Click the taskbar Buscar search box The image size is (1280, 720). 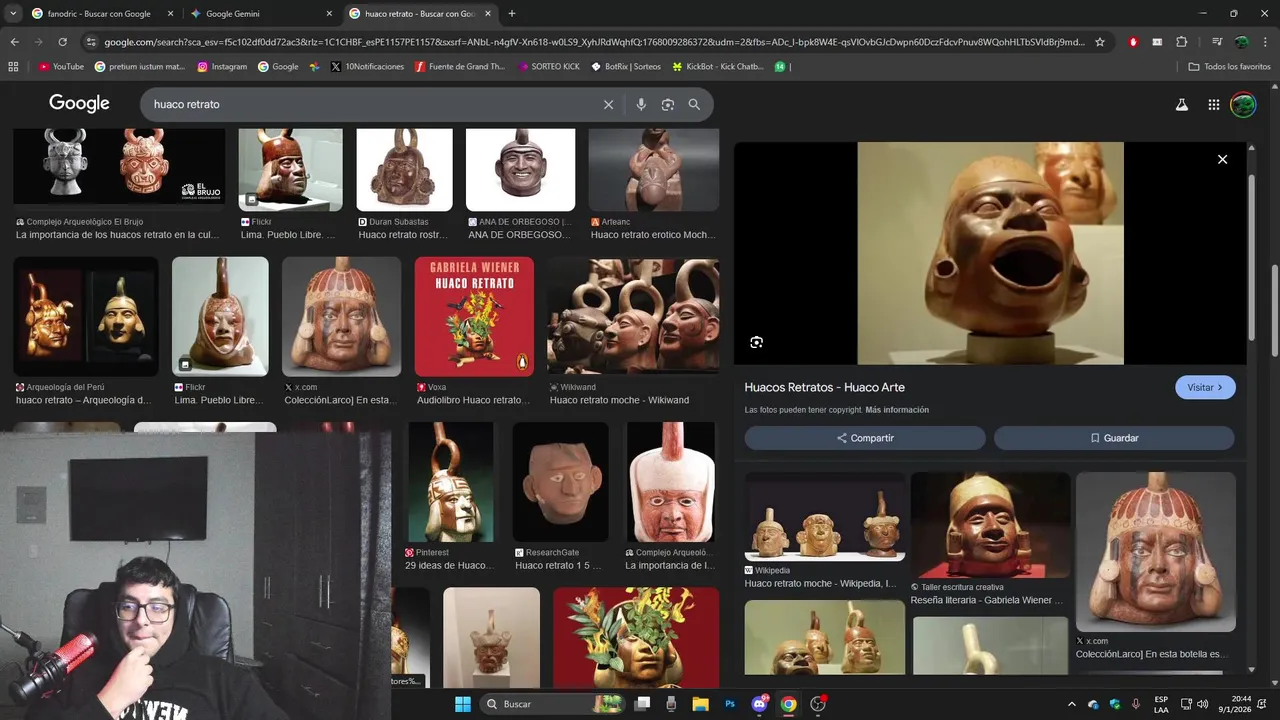552,704
